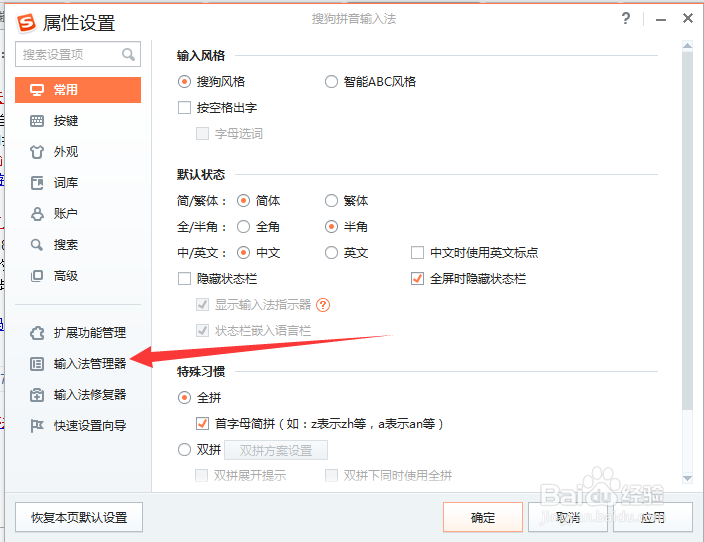
Task: Click the shirt icon beside 外观
Action: (37, 152)
